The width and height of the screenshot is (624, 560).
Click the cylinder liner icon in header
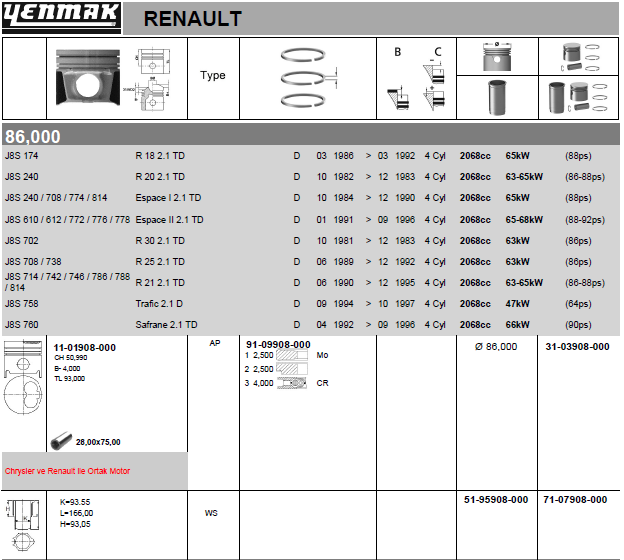pos(496,98)
